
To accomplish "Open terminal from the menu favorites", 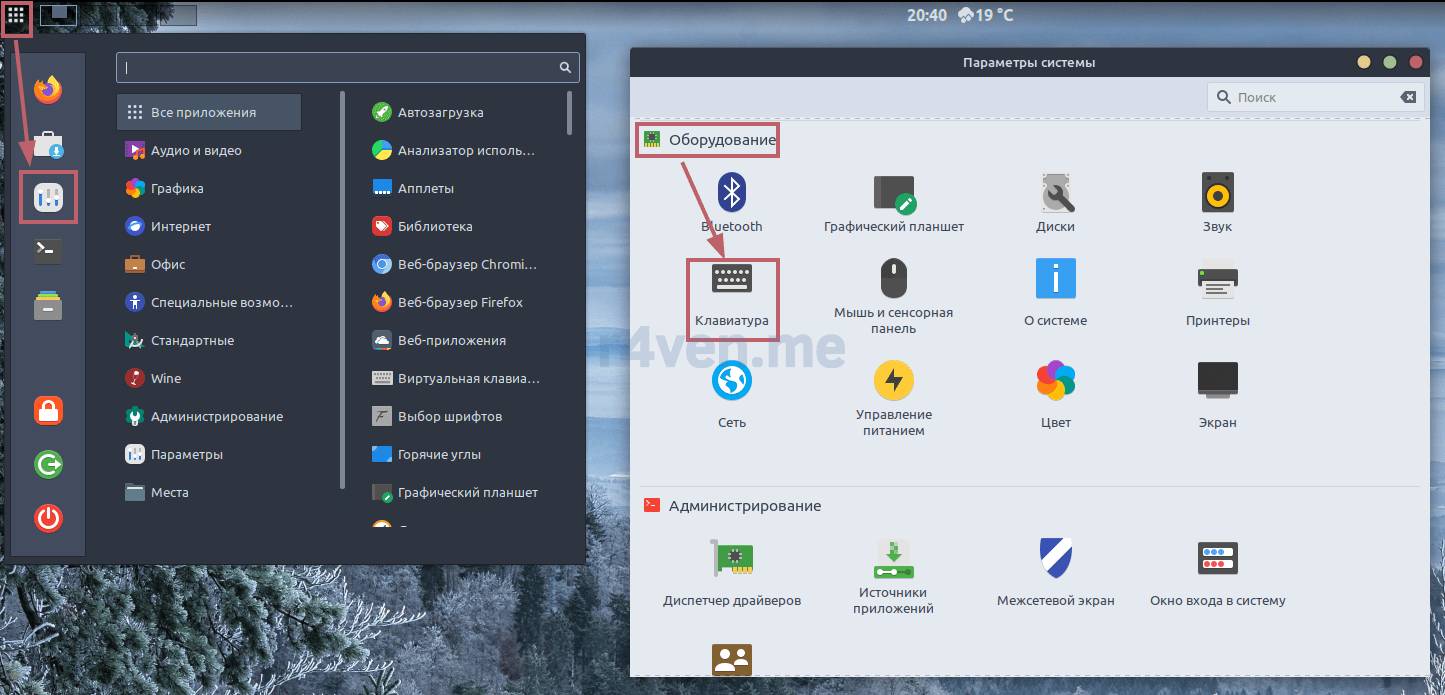I will pyautogui.click(x=48, y=251).
